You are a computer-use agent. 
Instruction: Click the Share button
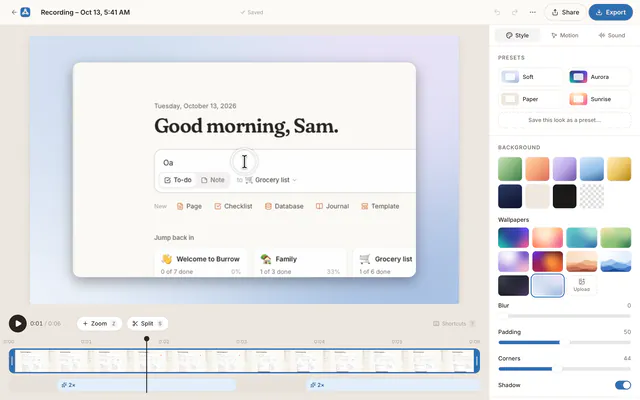click(565, 12)
